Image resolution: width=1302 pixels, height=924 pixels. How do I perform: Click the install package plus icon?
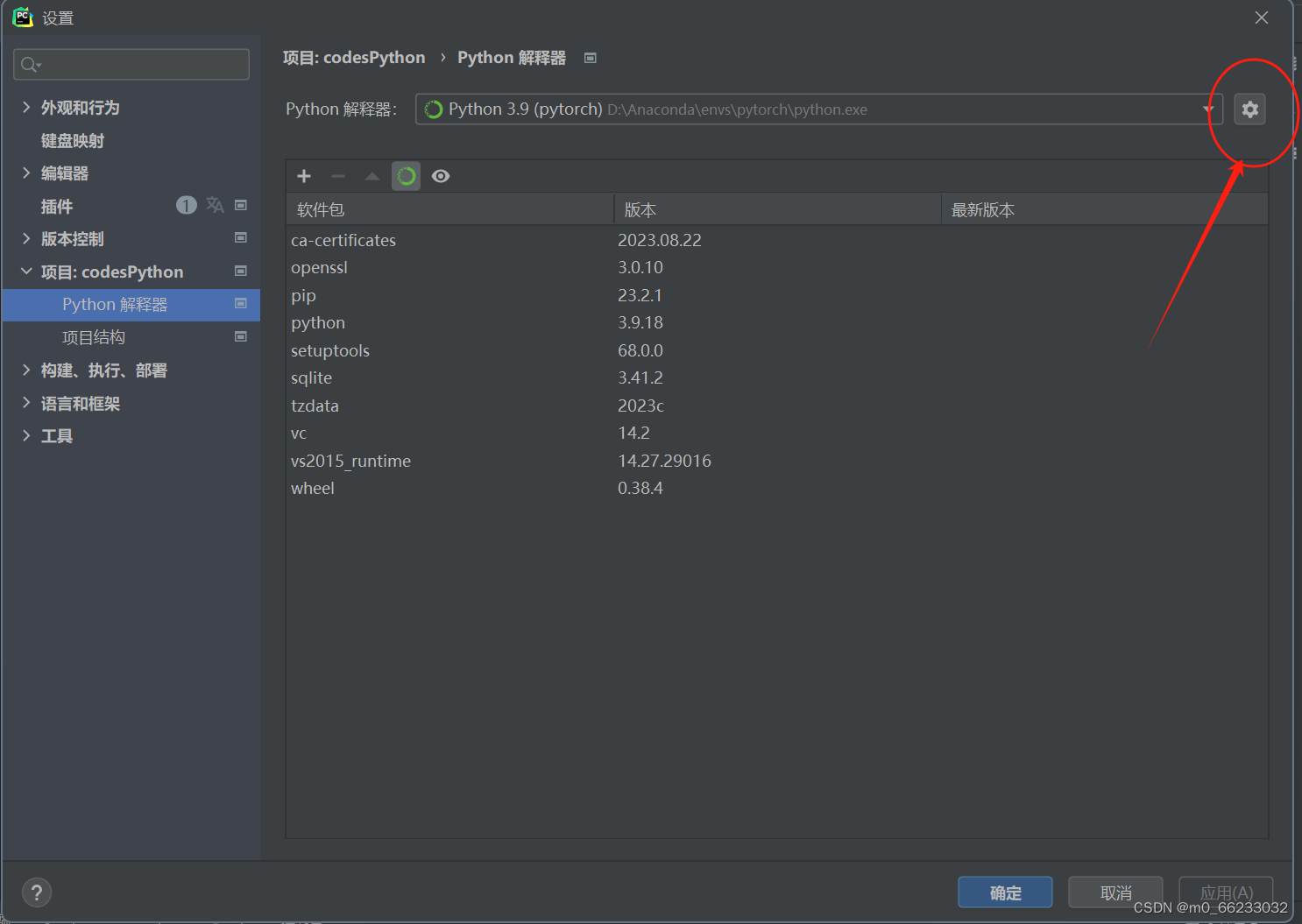click(303, 176)
